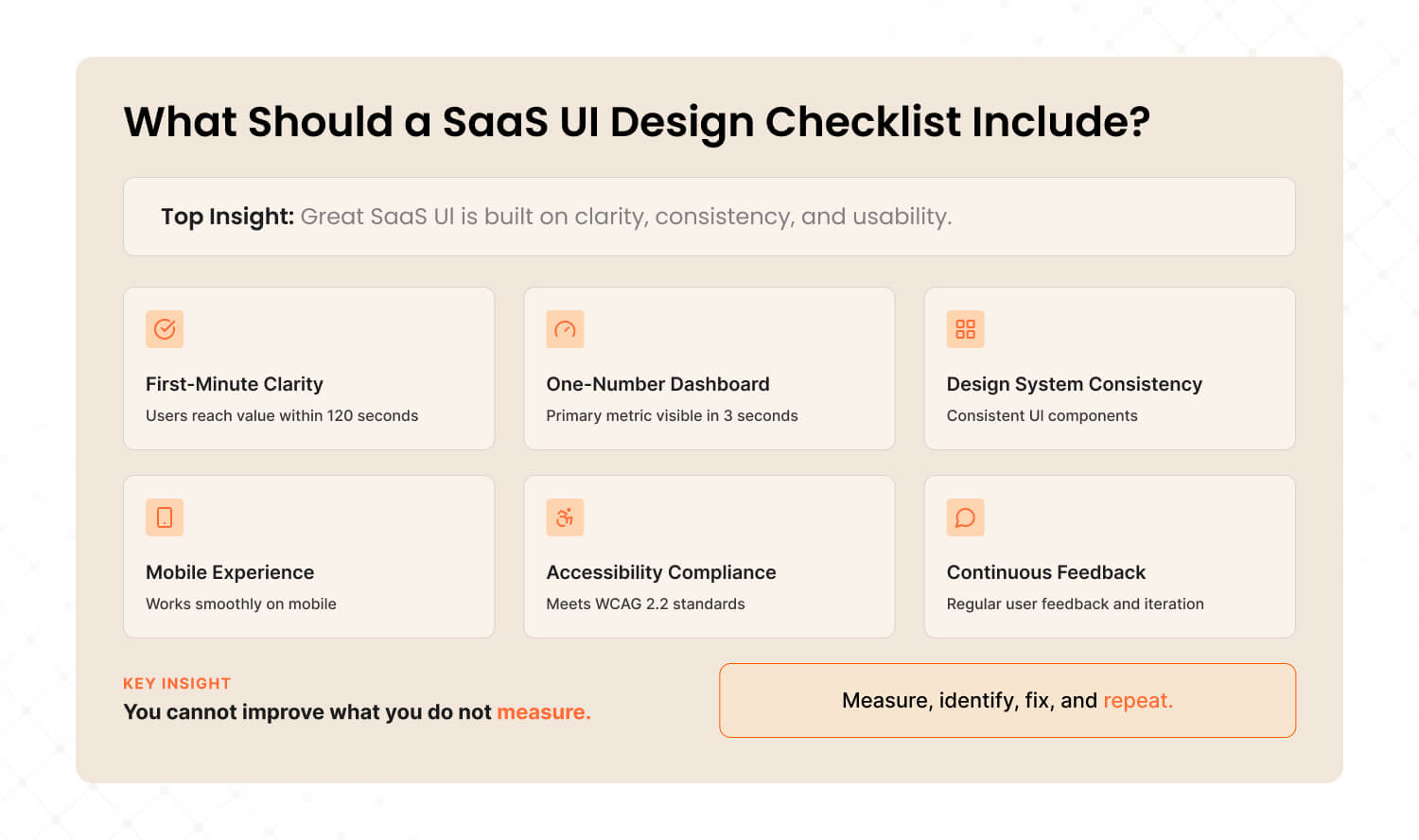
Task: Click the checkmark circle icon above First-Minute Clarity
Action: (x=165, y=329)
